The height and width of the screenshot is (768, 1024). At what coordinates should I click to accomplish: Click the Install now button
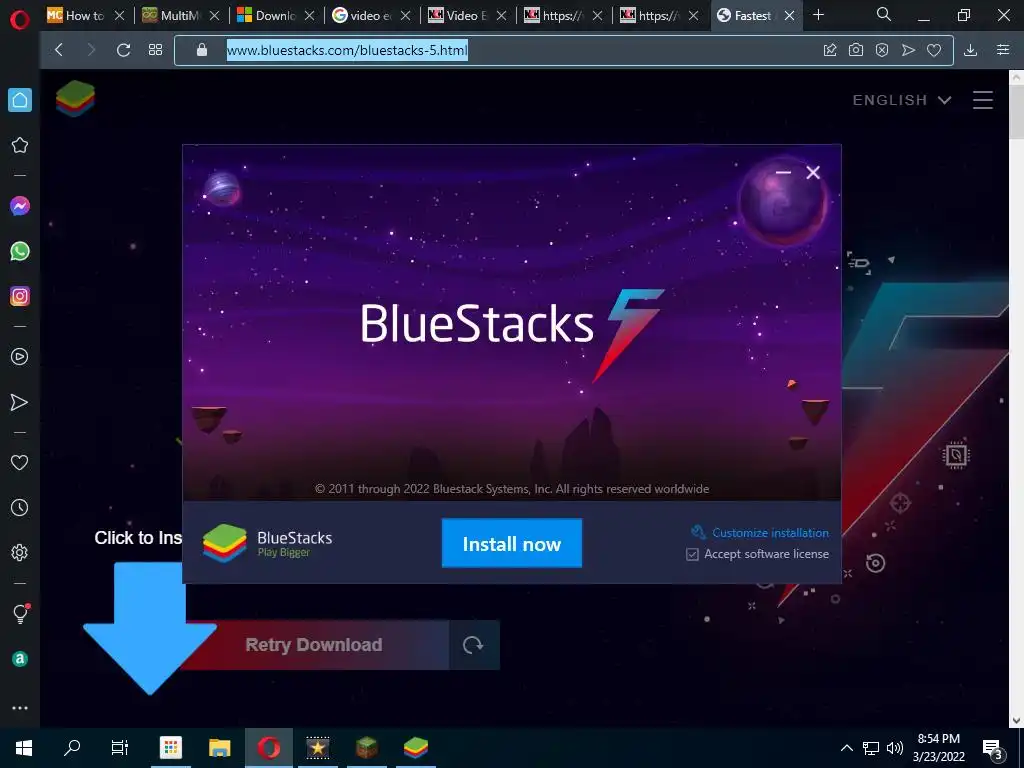point(511,543)
